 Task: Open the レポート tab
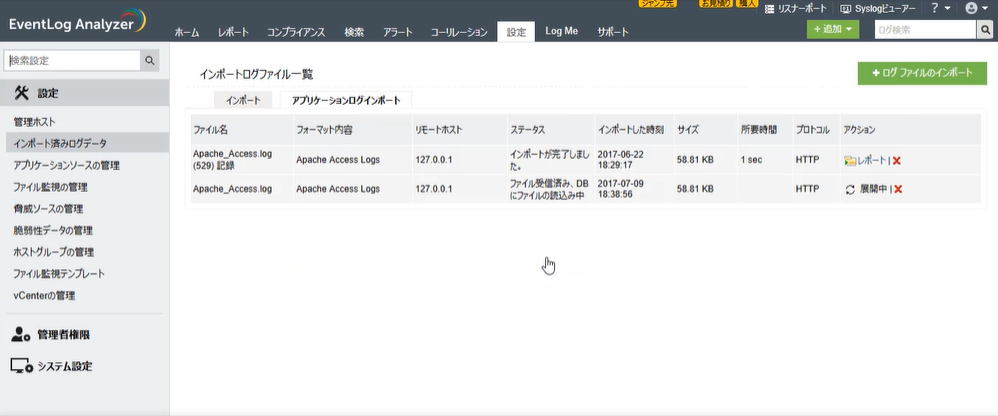point(233,32)
